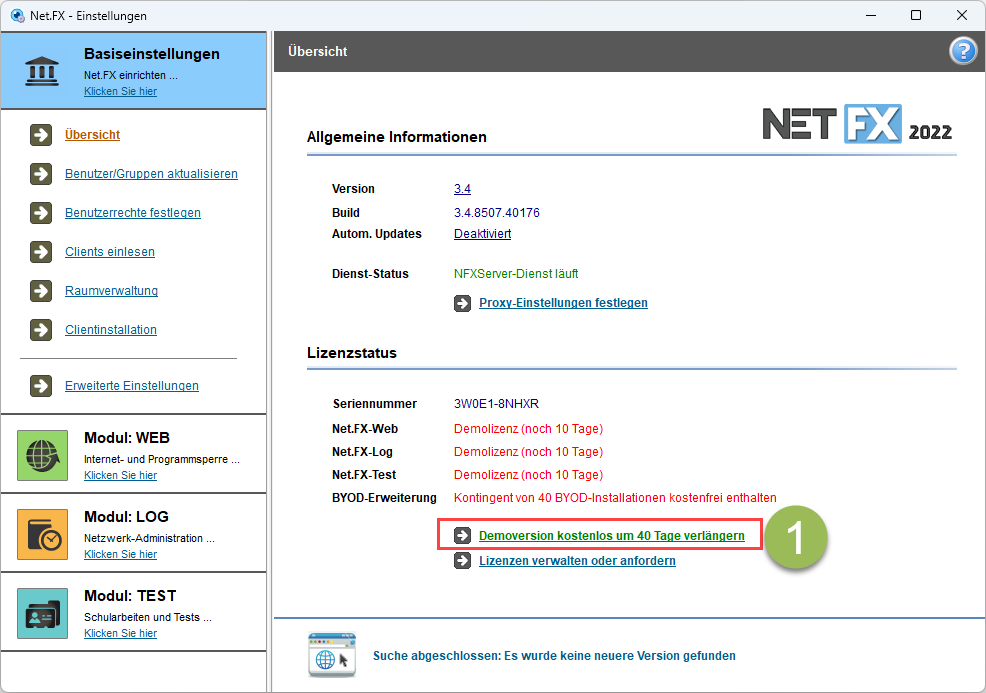Open the Übersicht link in sidebar
The height and width of the screenshot is (693, 986).
pyautogui.click(x=92, y=135)
